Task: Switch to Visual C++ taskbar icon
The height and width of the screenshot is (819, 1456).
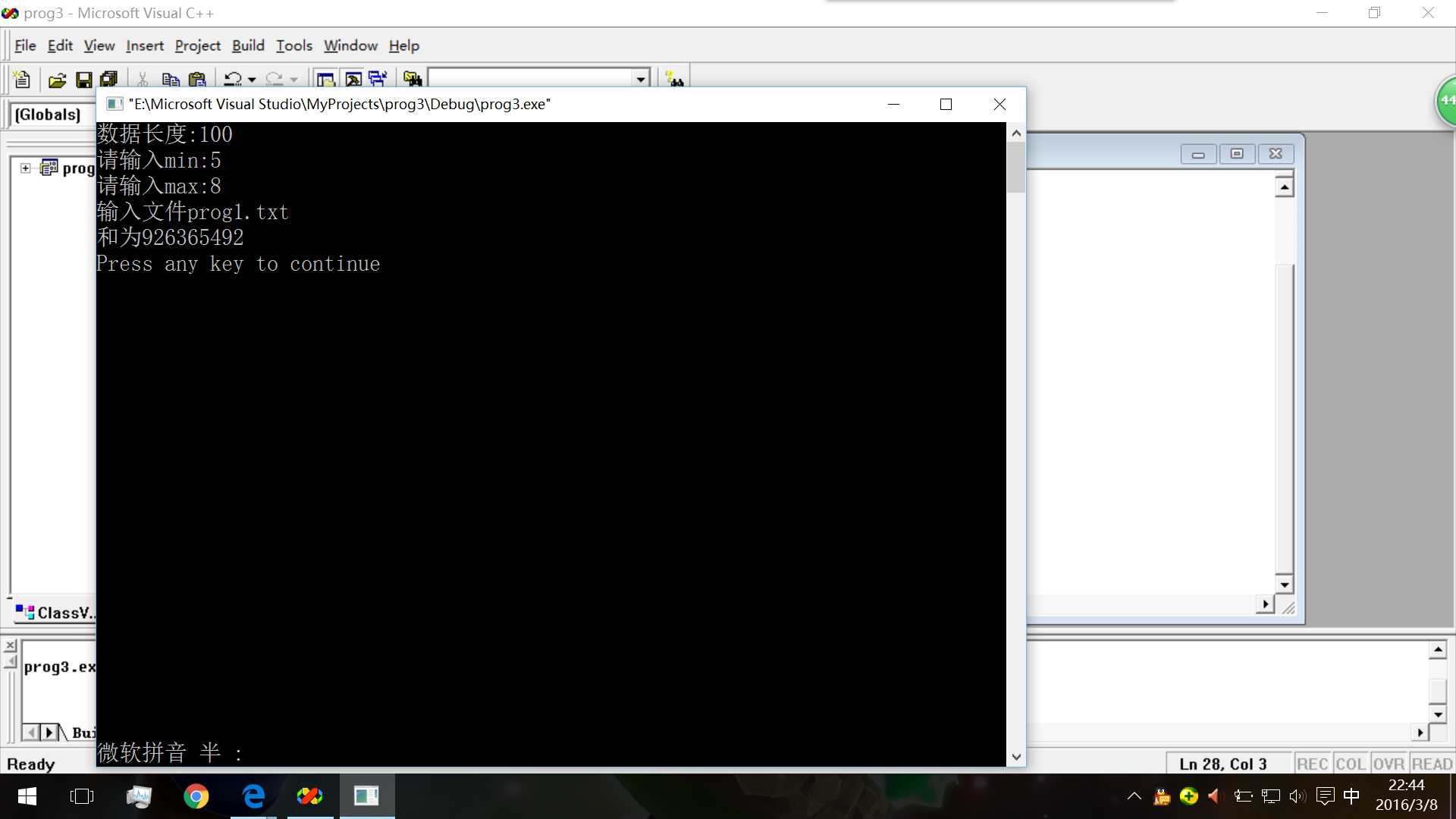Action: 310,796
